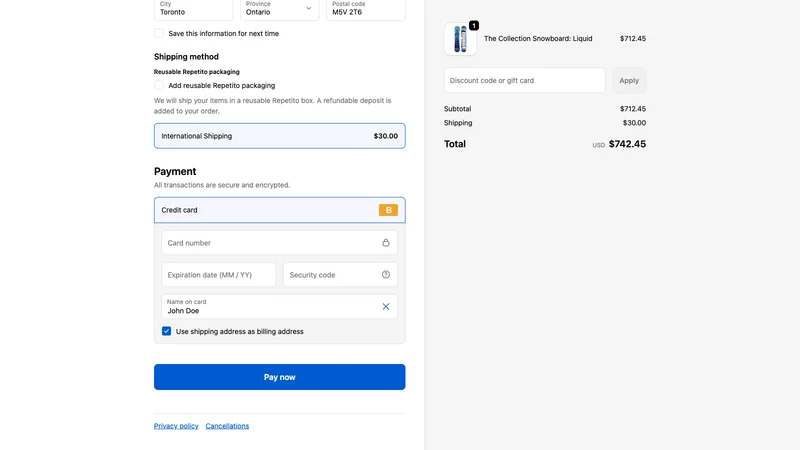
Task: Open the Privacy policy link
Action: 176,426
